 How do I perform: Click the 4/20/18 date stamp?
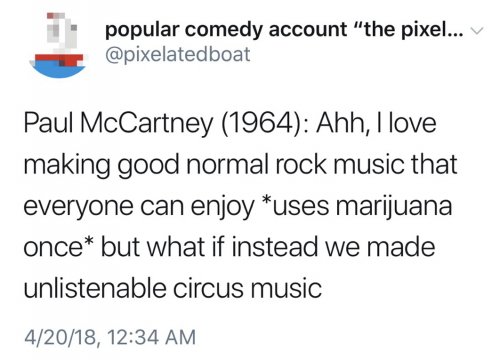coord(61,337)
